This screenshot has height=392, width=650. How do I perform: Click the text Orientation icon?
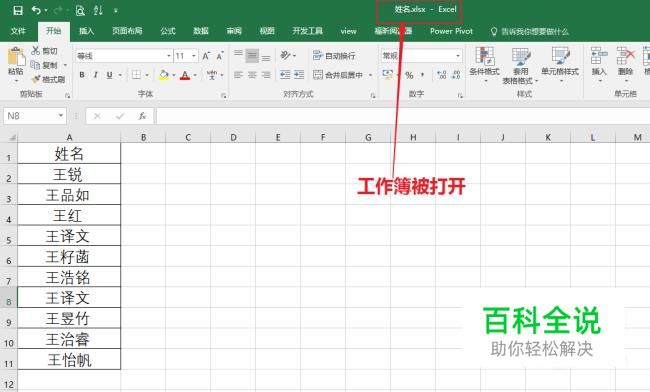point(285,55)
